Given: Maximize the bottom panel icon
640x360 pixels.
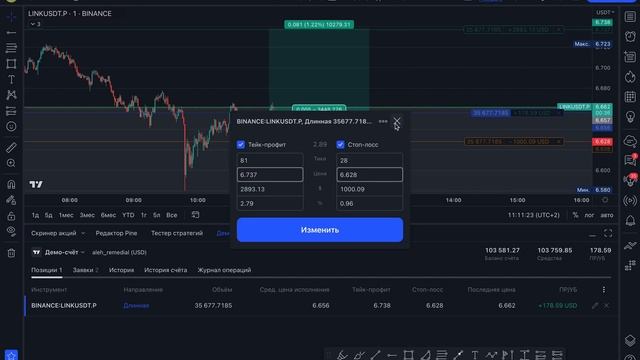Looking at the screenshot, I should coord(608,233).
